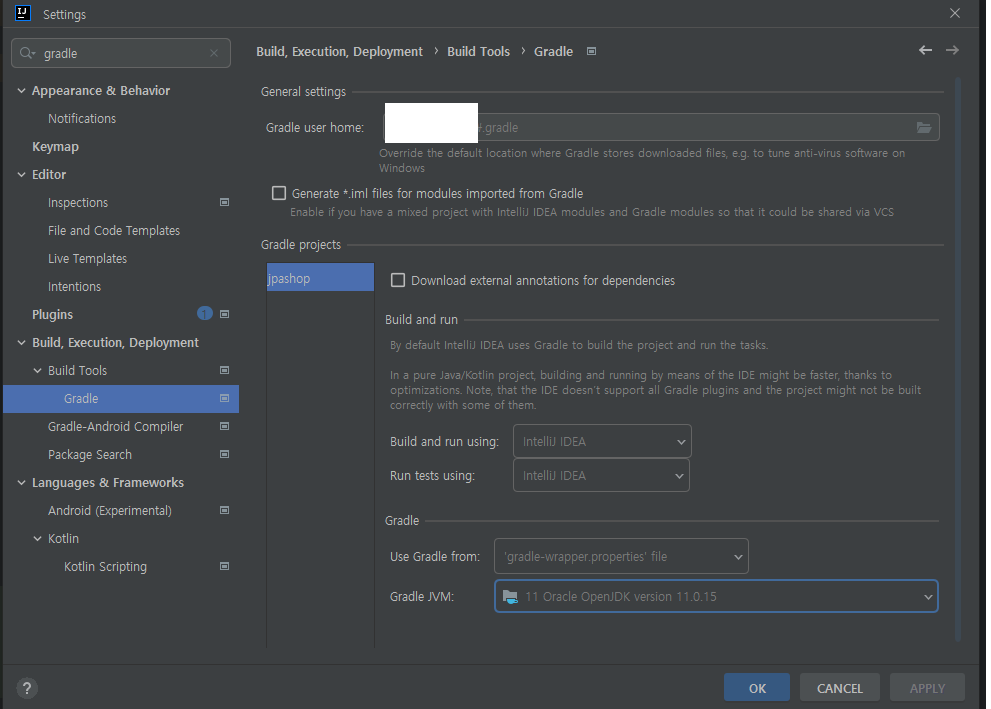
Task: Click CANCEL button
Action: pyautogui.click(x=840, y=688)
